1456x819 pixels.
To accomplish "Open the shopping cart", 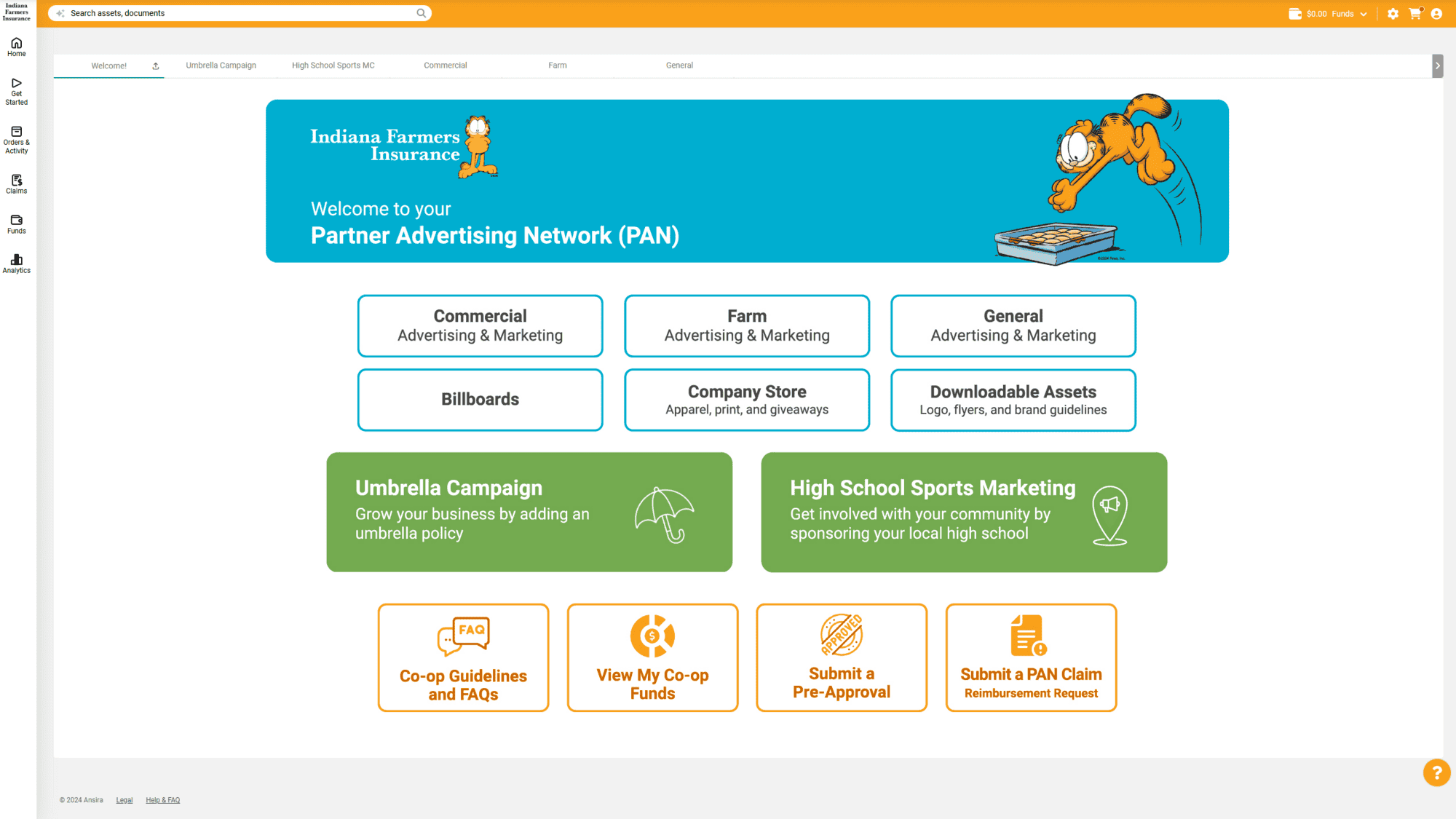I will [x=1415, y=13].
